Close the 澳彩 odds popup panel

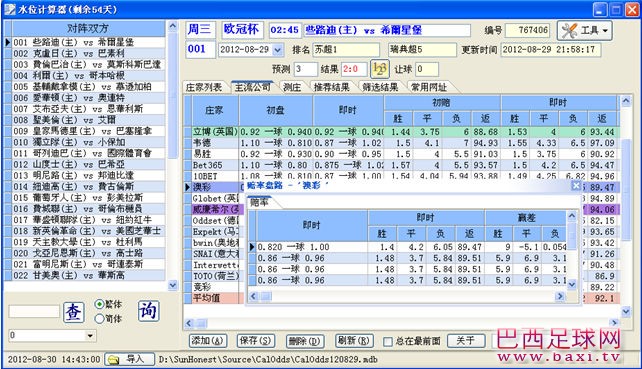click(576, 186)
